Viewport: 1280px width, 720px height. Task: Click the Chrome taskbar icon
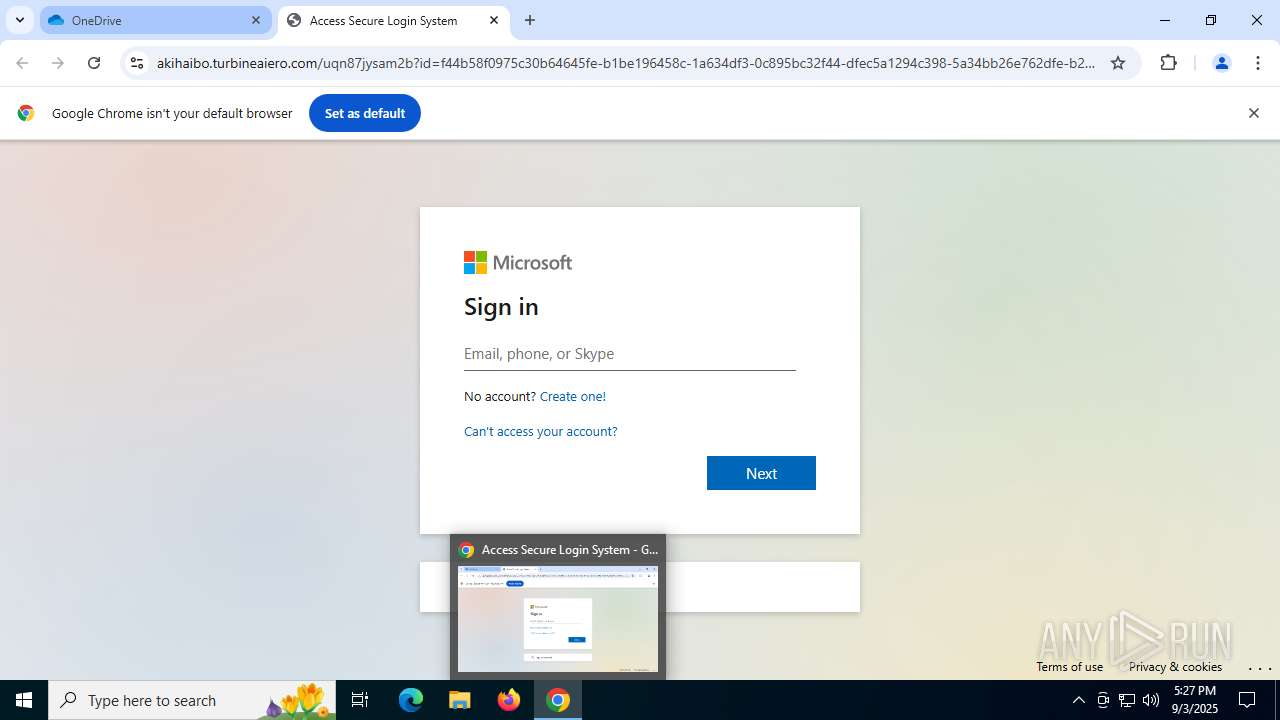[x=558, y=700]
